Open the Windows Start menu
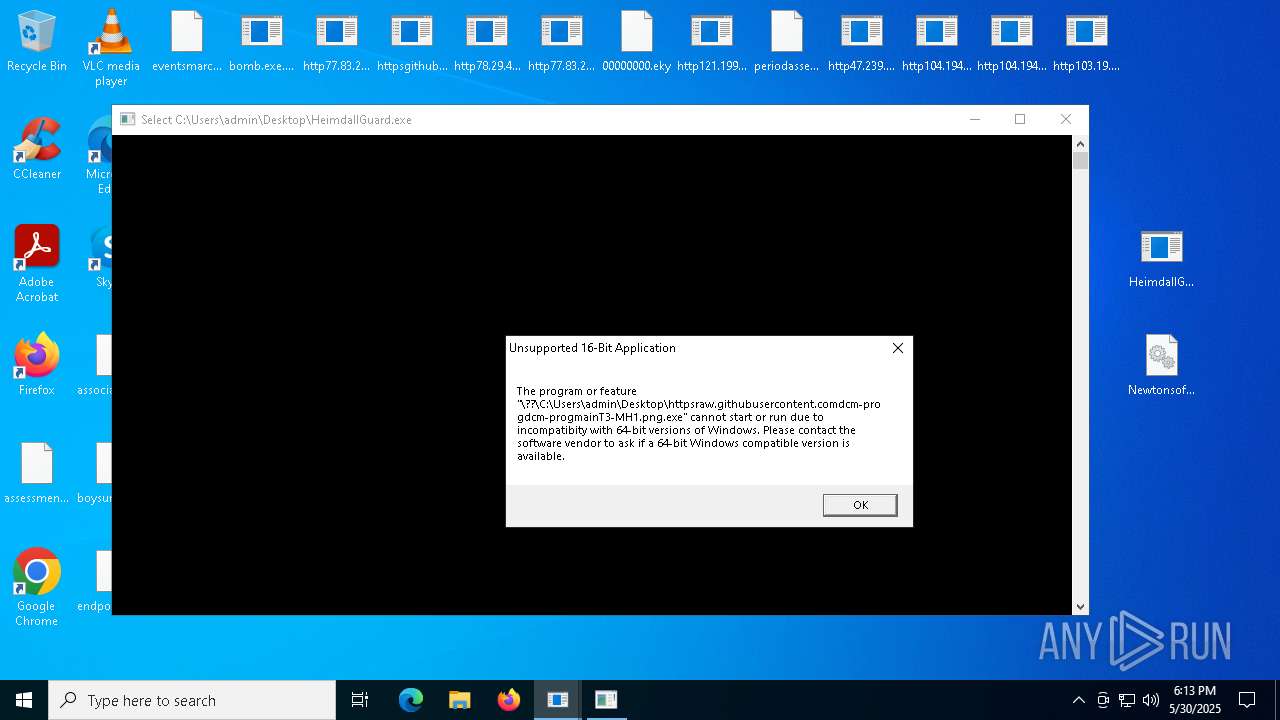The height and width of the screenshot is (720, 1280). 24,700
